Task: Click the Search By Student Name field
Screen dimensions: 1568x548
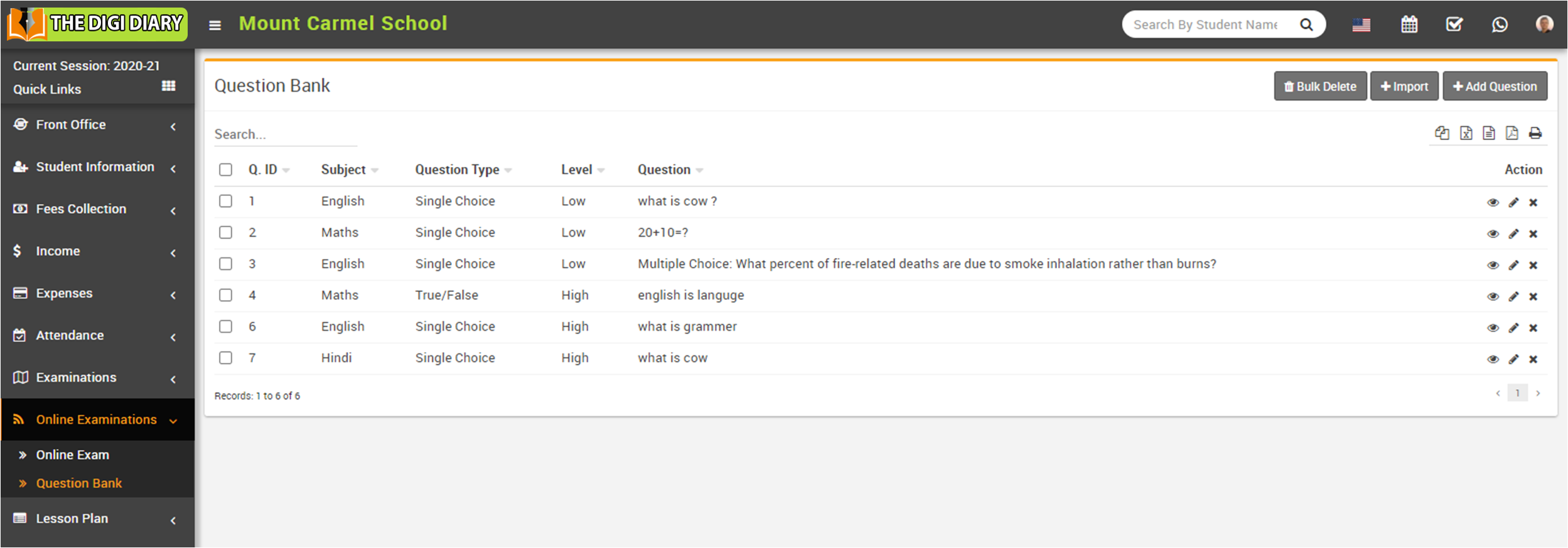Action: tap(1205, 24)
